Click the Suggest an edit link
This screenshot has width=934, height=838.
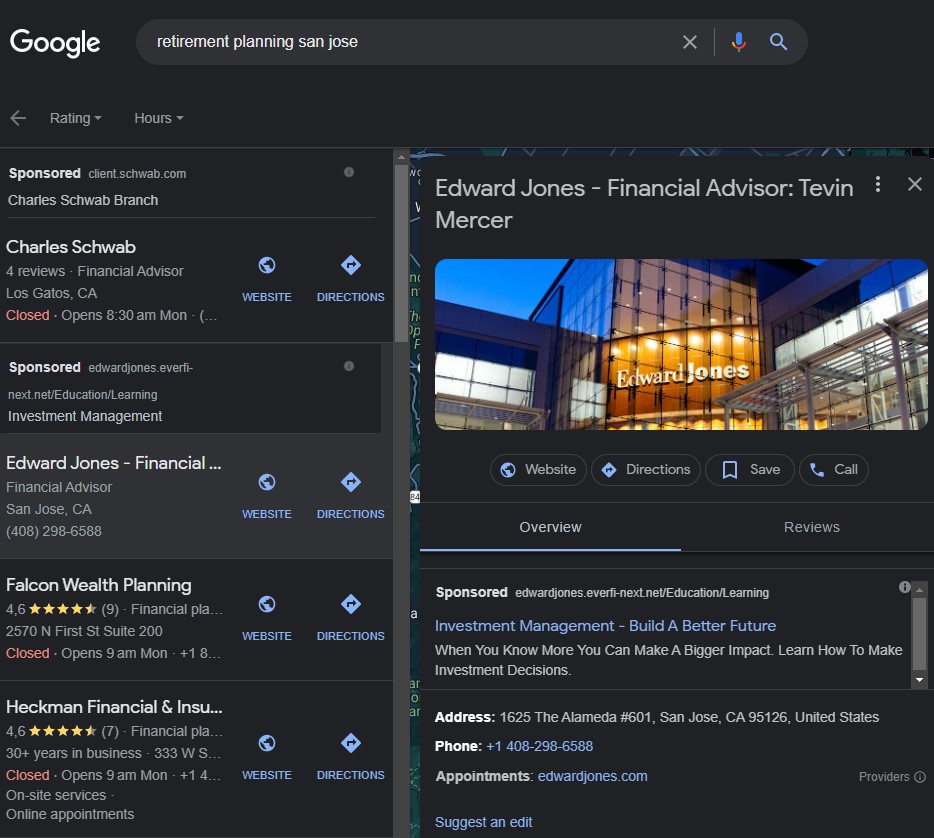483,822
